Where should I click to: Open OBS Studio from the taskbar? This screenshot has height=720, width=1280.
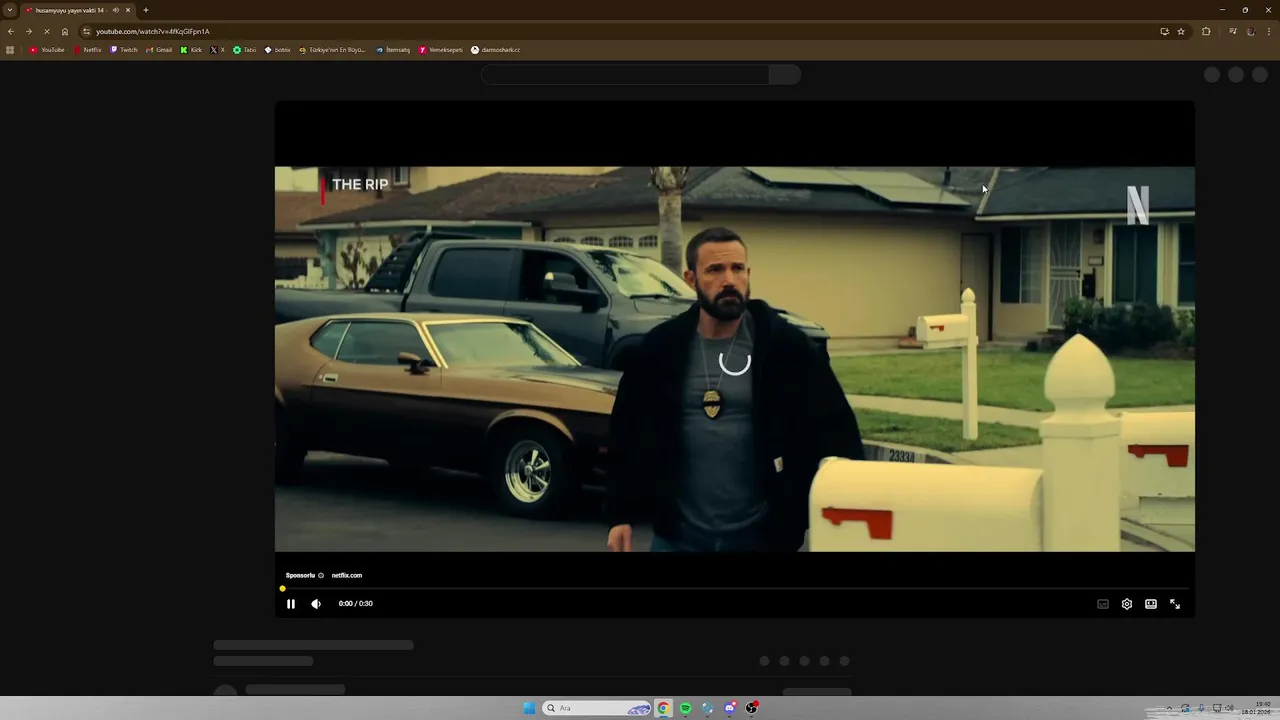point(752,708)
